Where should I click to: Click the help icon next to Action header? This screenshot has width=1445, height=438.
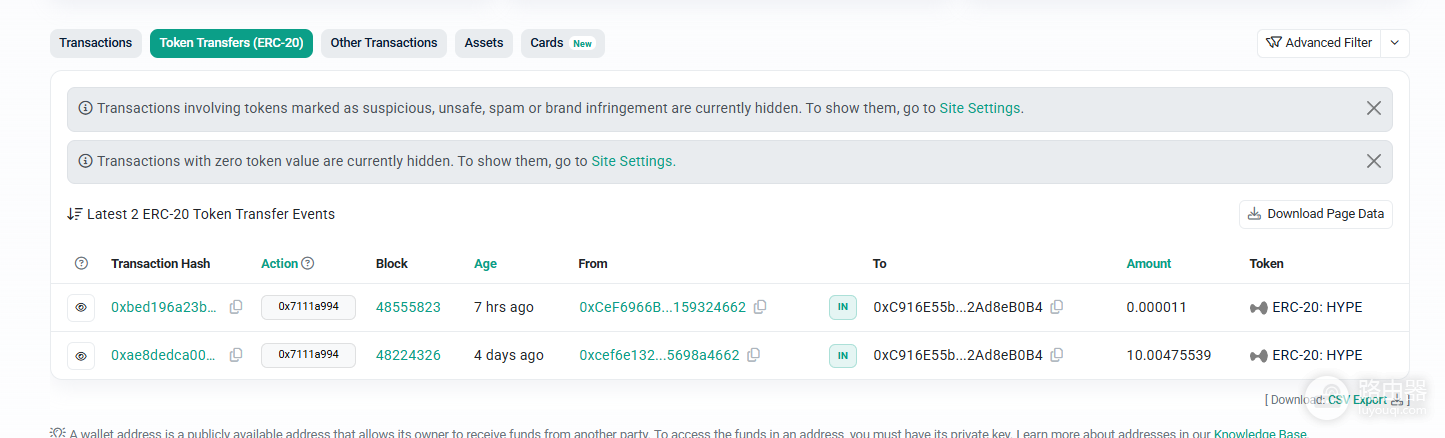point(308,264)
